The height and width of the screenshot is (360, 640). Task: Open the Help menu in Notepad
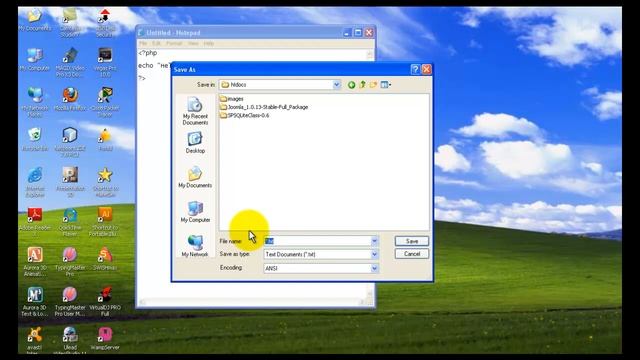209,43
